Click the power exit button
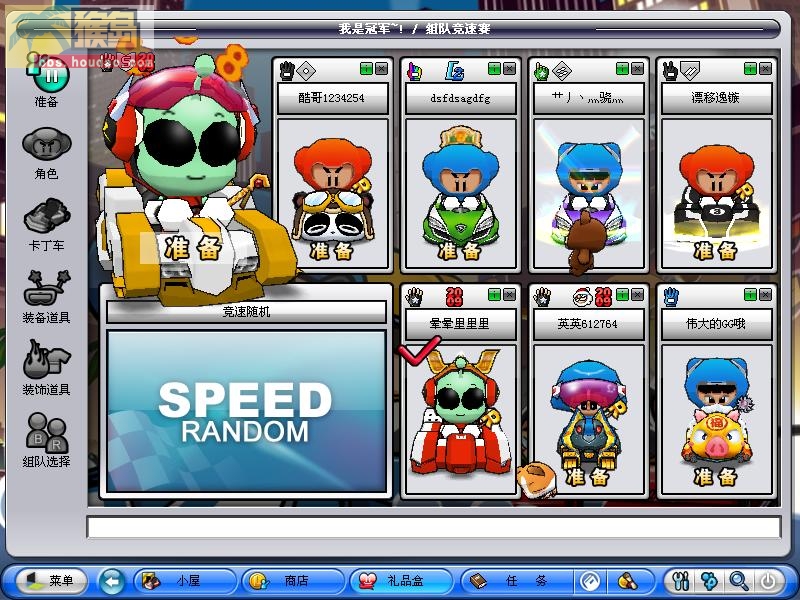Image resolution: width=800 pixels, height=600 pixels. pyautogui.click(x=768, y=581)
